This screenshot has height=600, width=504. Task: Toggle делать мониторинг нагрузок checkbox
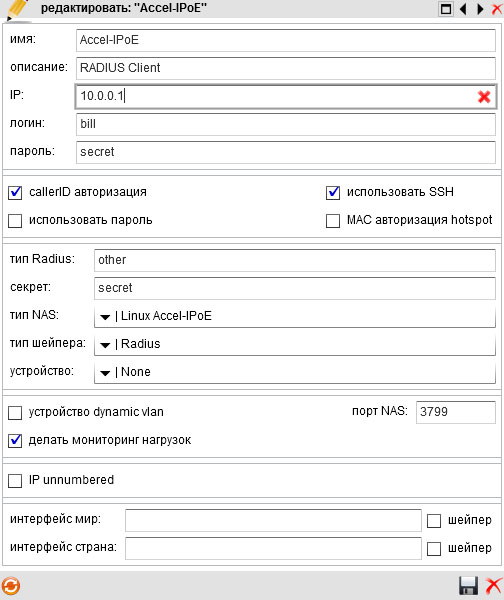[15, 441]
